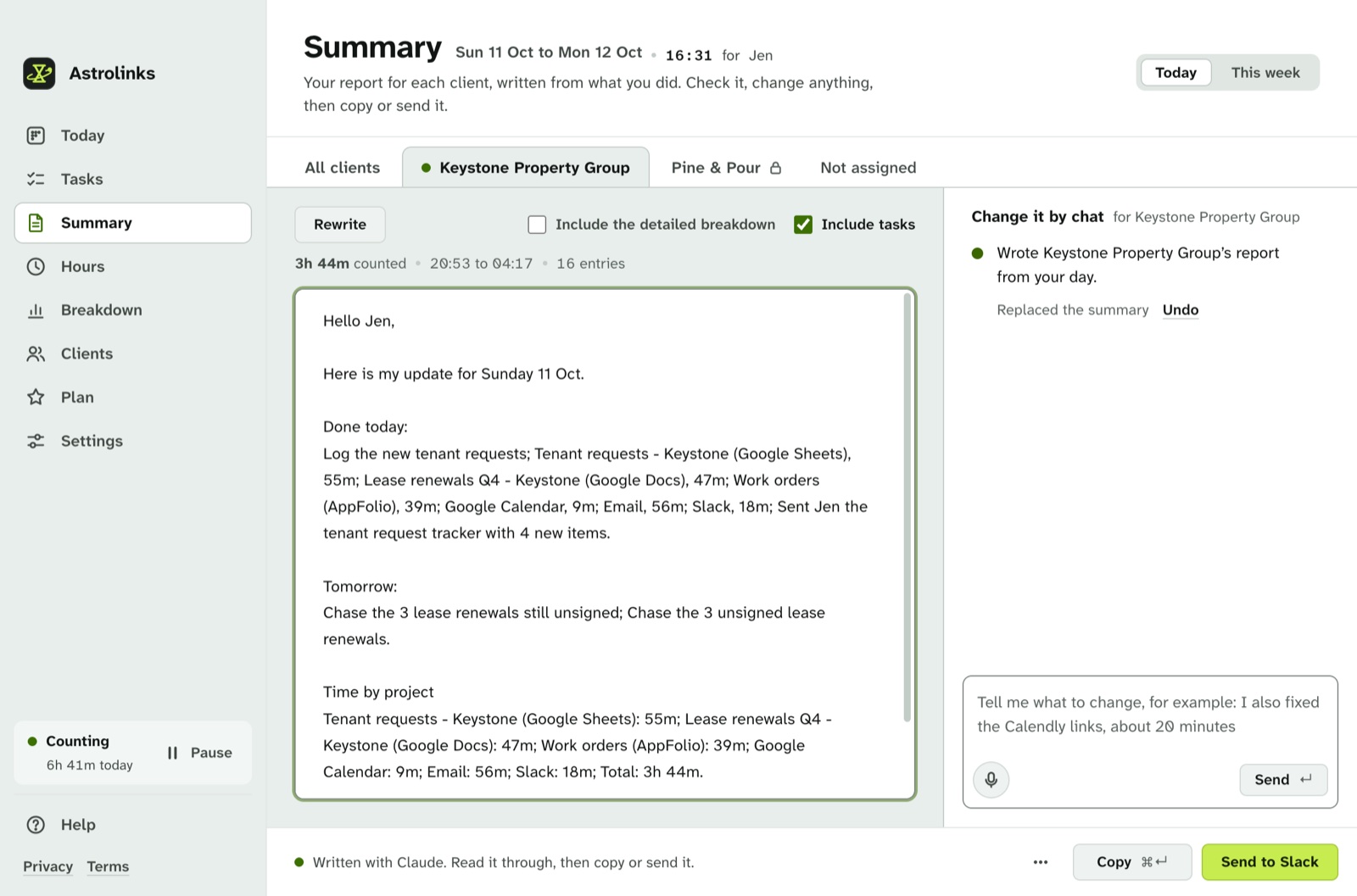Switch range to This week
The image size is (1357, 896).
tap(1265, 73)
